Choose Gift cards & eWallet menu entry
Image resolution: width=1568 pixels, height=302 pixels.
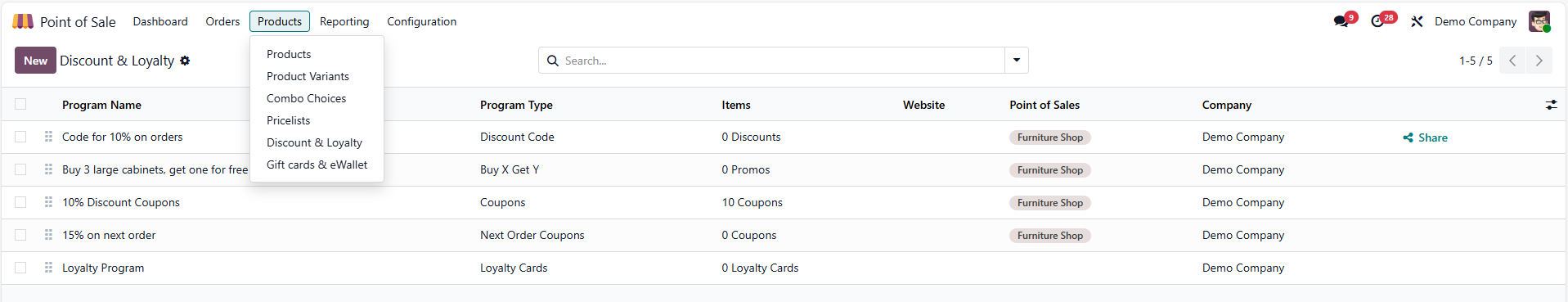point(317,165)
